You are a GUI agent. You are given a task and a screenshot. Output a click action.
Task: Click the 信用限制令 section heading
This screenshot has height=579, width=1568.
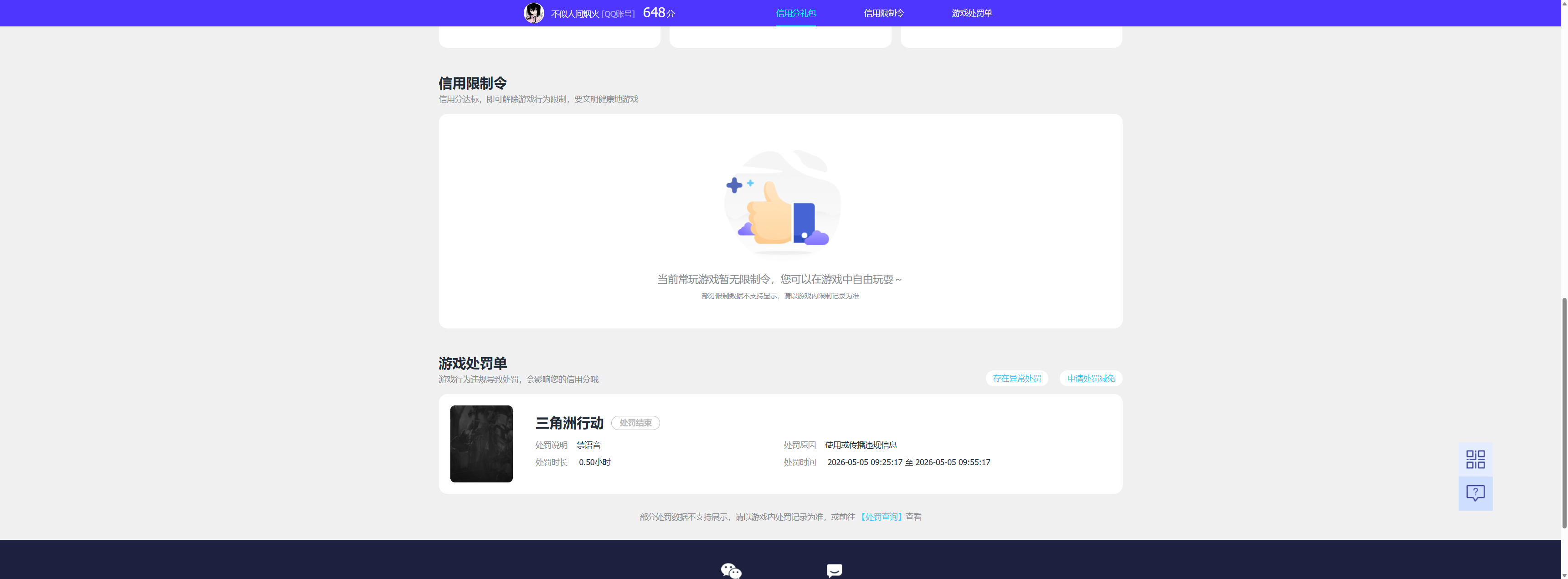(x=472, y=83)
